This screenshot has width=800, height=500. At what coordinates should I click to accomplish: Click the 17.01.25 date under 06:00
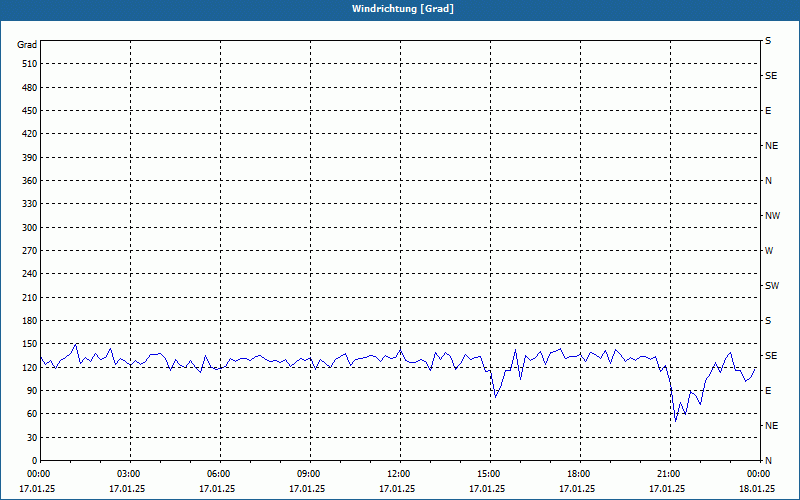coord(217,489)
